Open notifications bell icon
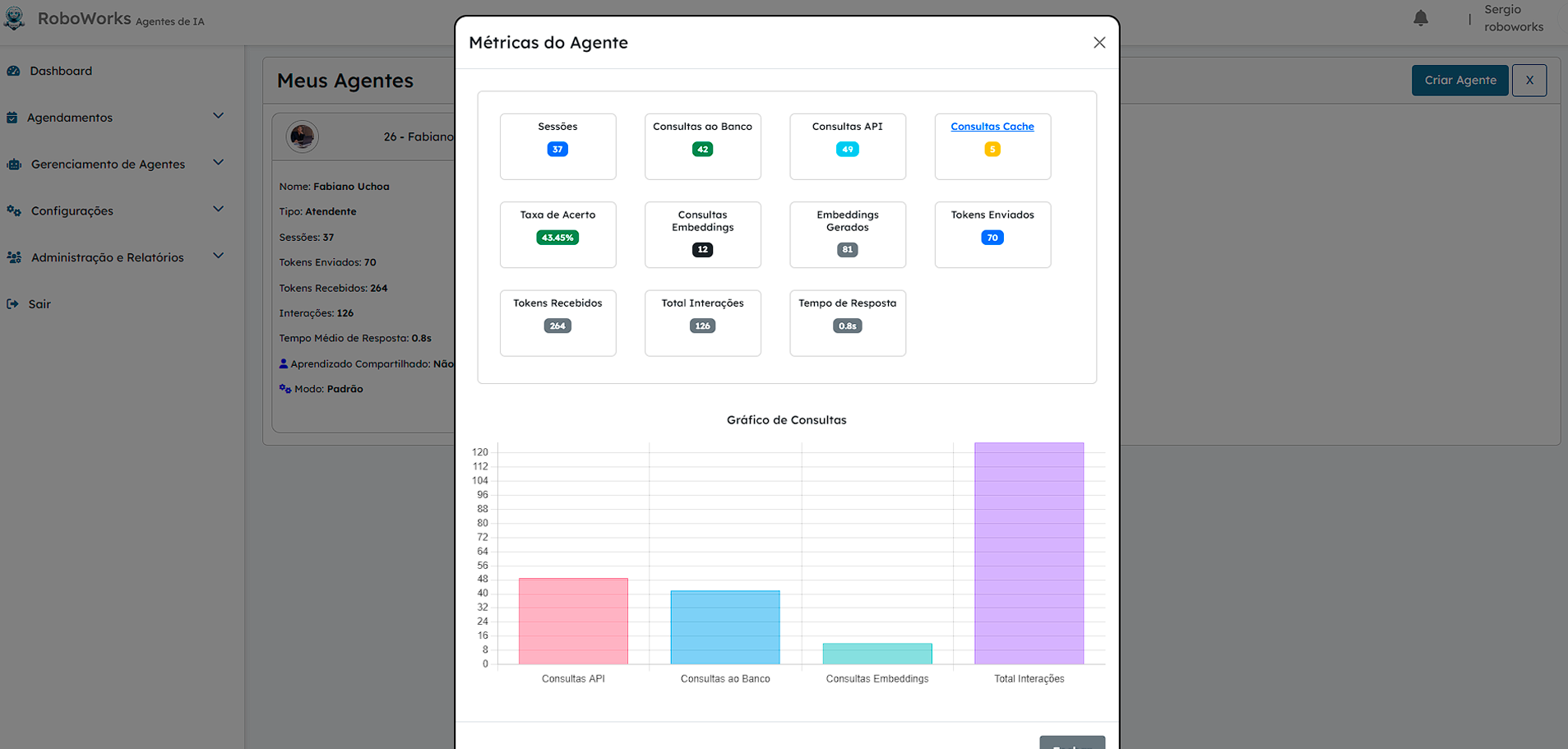 click(1420, 18)
